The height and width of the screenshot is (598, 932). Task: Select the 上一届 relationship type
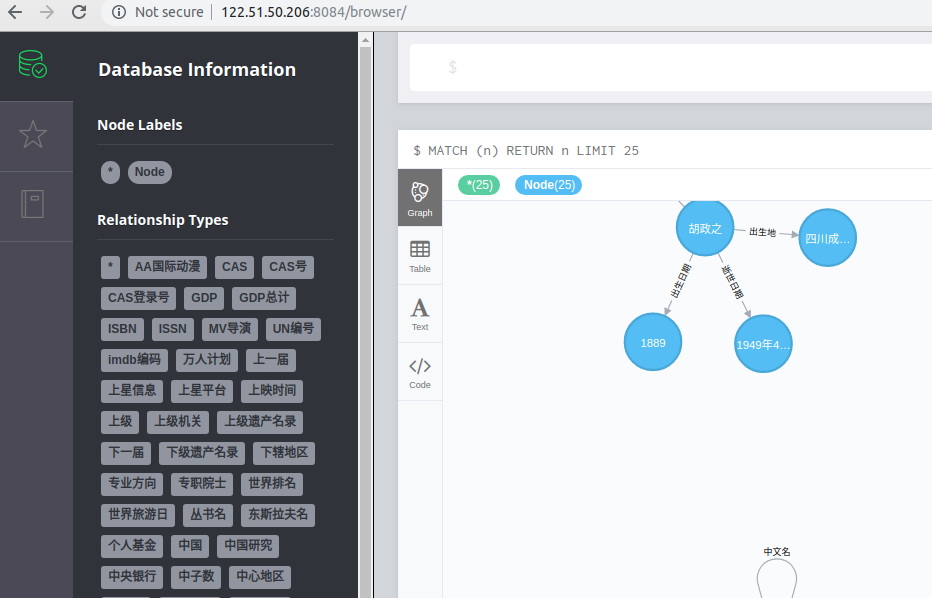coord(271,360)
